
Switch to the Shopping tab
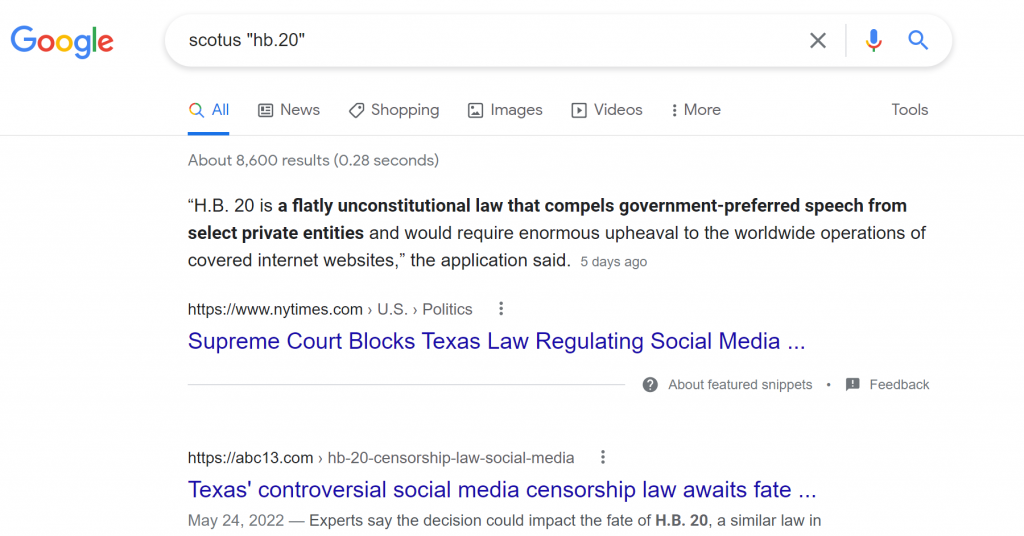point(394,110)
